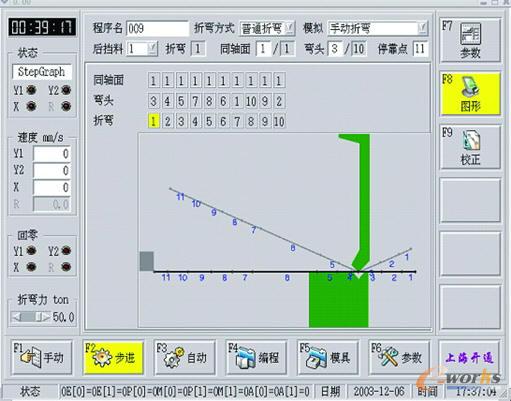Toggle the Y1 status indicator under 状态

pos(31,90)
